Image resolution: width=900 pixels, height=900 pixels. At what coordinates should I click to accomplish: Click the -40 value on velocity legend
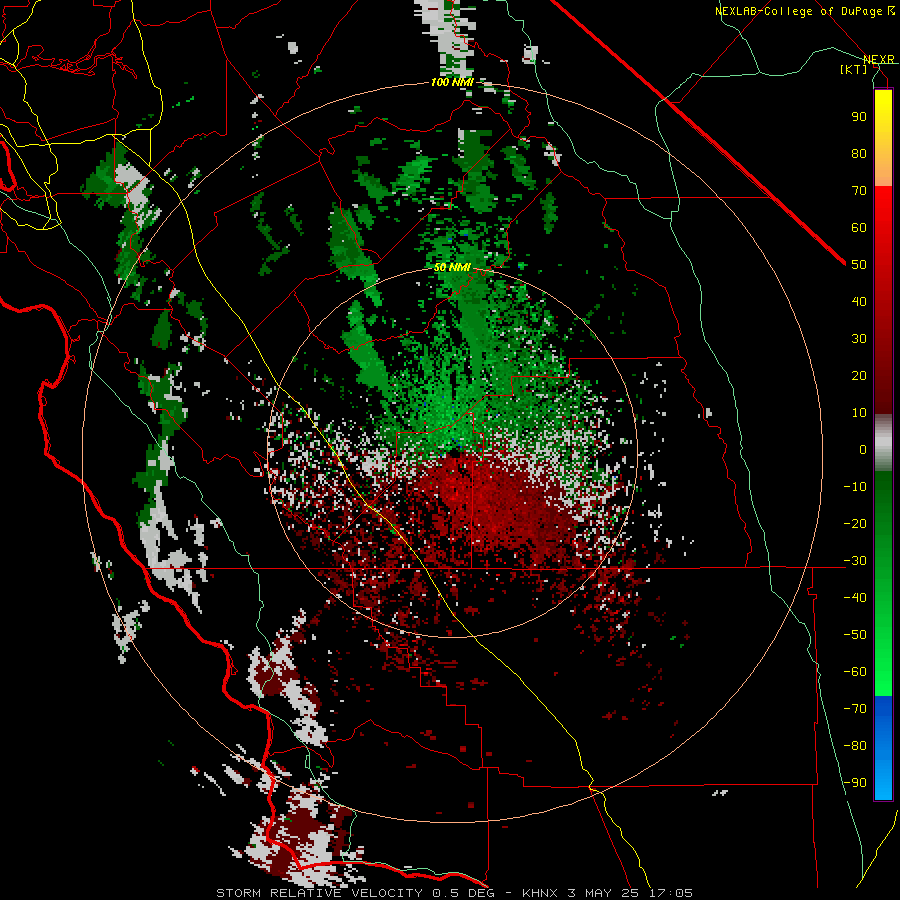point(855,598)
